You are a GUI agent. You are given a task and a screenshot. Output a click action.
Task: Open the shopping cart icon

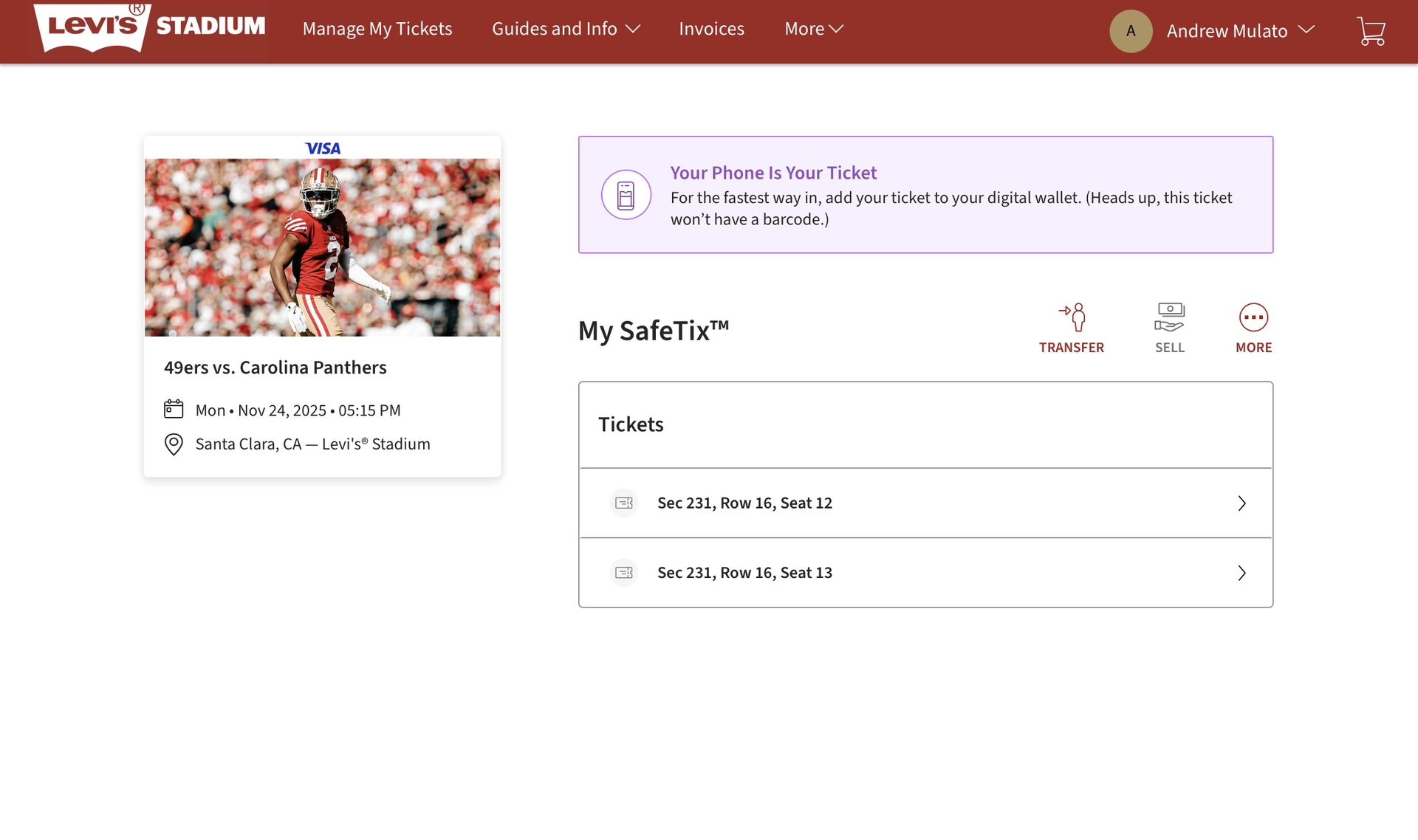(1371, 31)
